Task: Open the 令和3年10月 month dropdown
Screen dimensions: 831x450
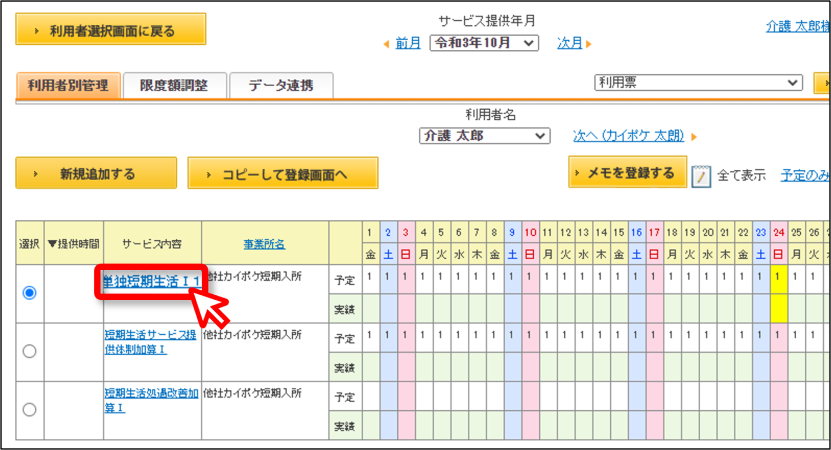Action: pyautogui.click(x=484, y=43)
